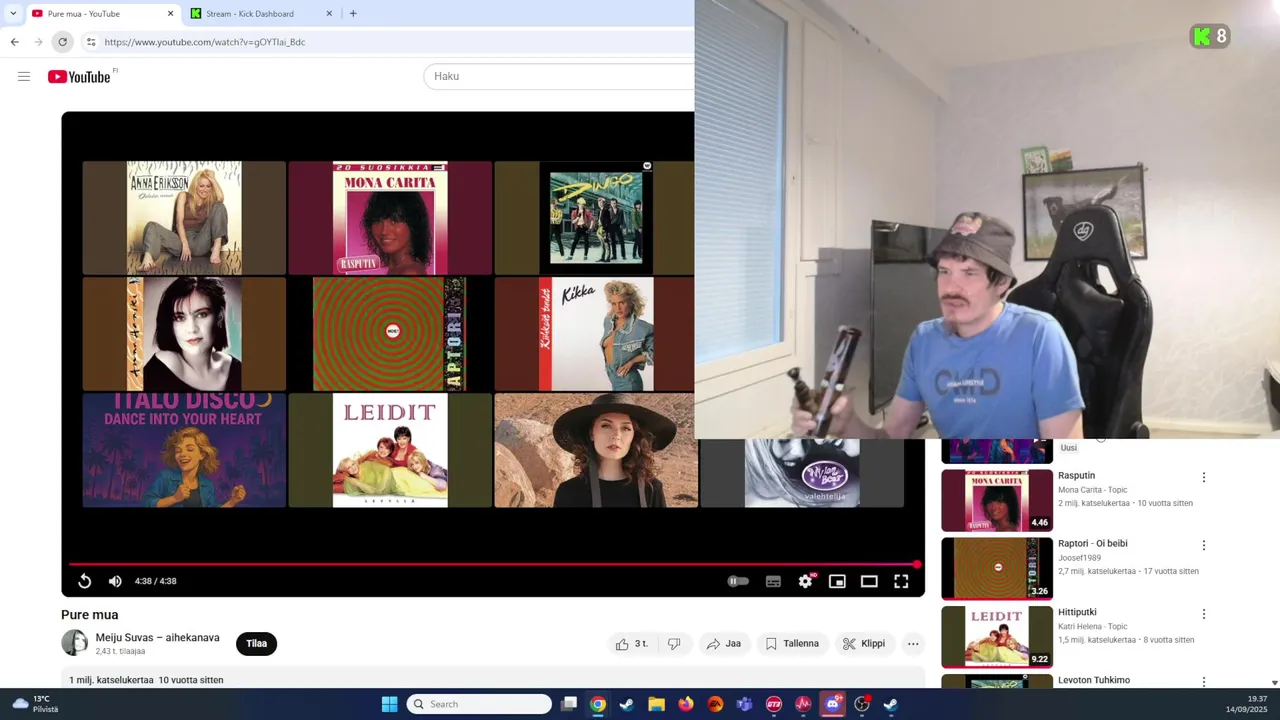Click the Windows taskbar Search box
This screenshot has width=1280, height=720.
click(x=479, y=704)
